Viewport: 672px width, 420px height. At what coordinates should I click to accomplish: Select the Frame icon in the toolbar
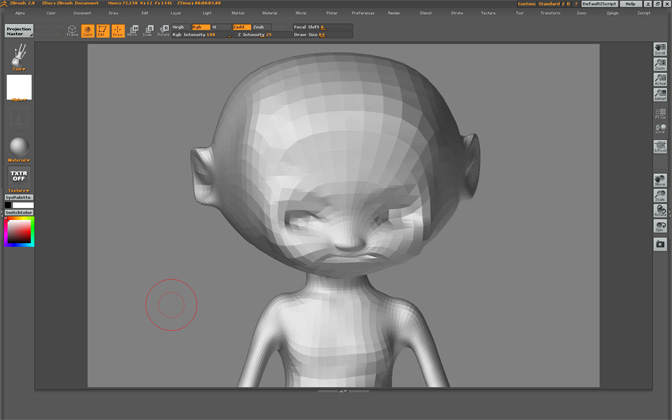[72, 31]
